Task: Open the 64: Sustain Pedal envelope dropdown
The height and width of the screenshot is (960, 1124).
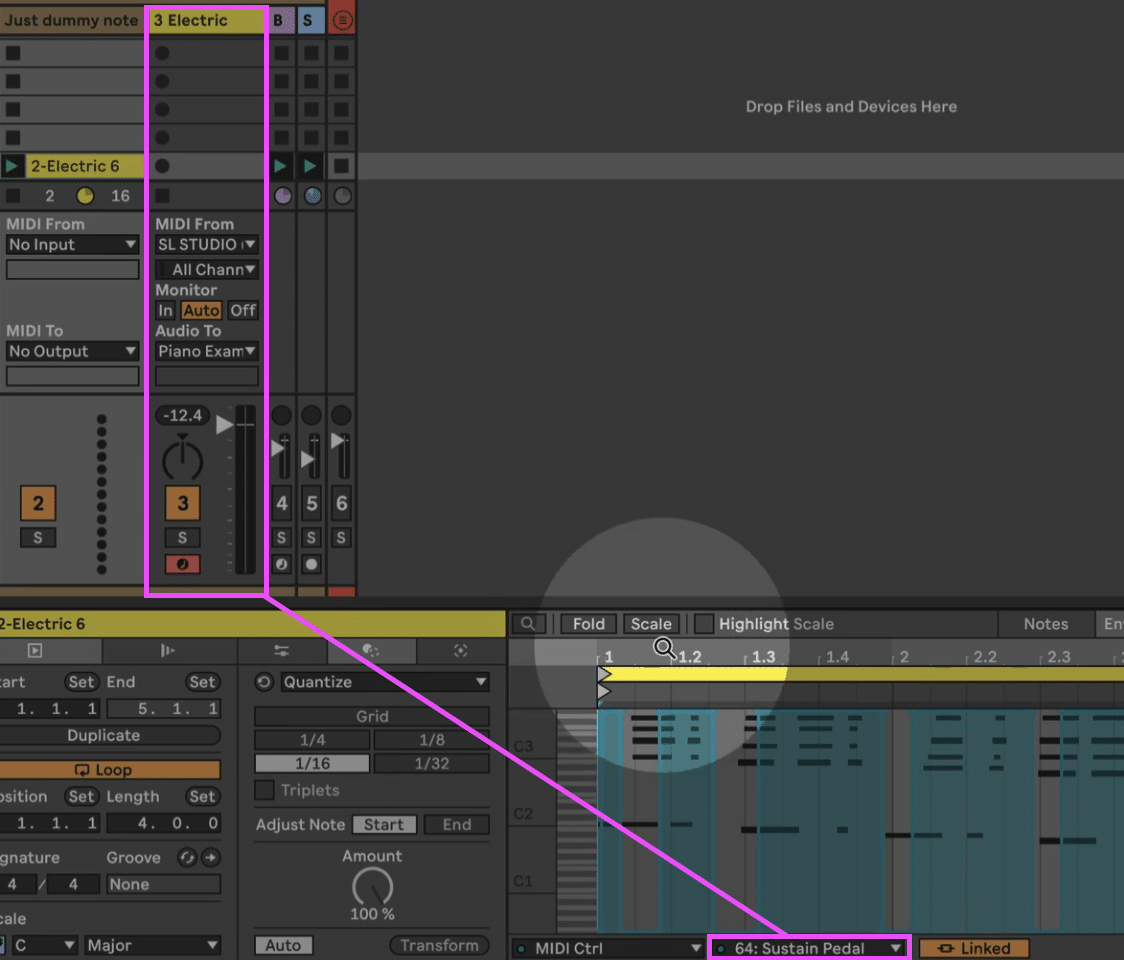Action: 808,947
